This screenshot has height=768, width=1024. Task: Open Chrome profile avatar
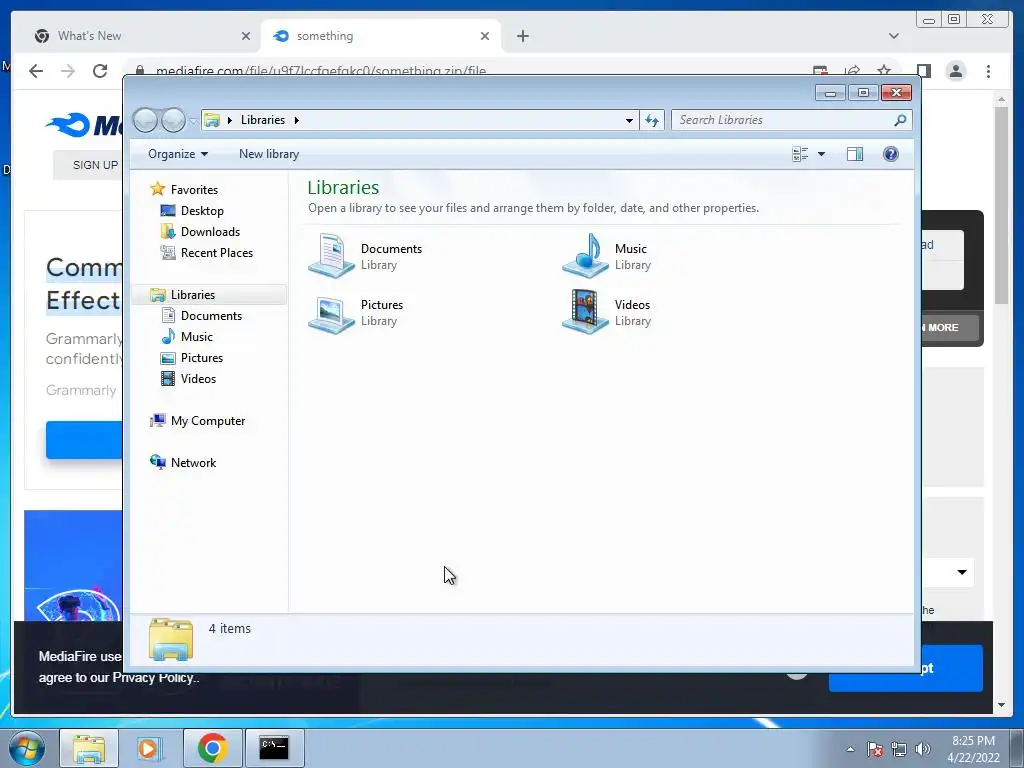pos(955,71)
